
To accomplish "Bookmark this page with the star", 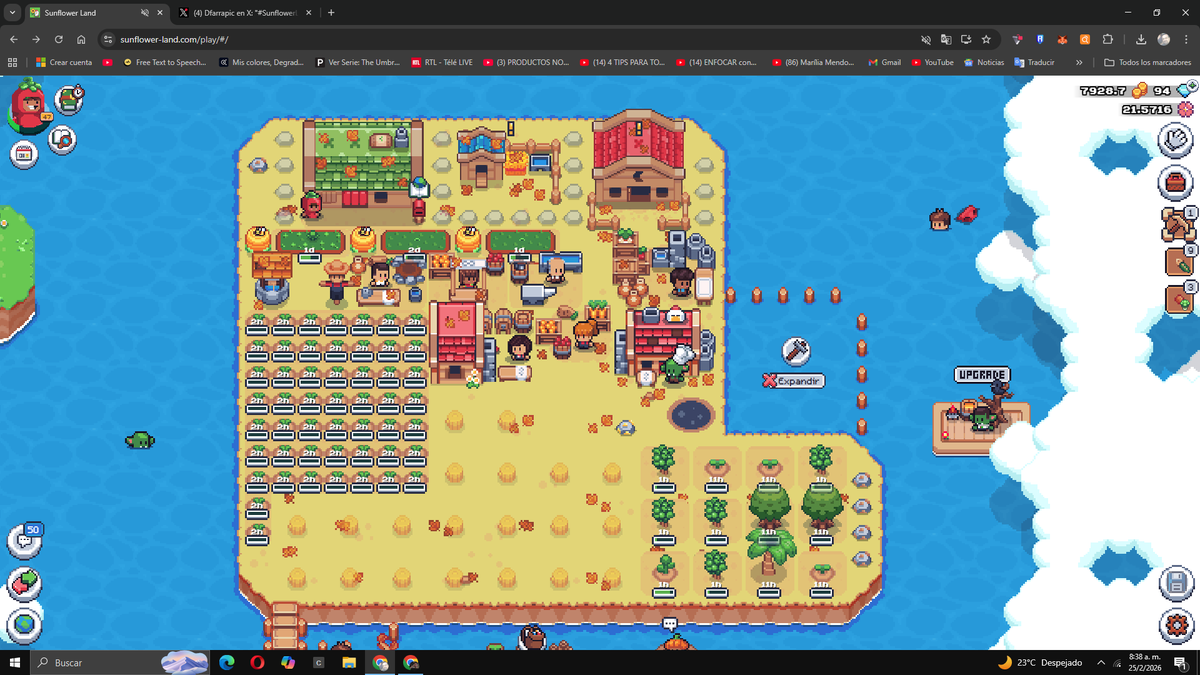I will [986, 39].
